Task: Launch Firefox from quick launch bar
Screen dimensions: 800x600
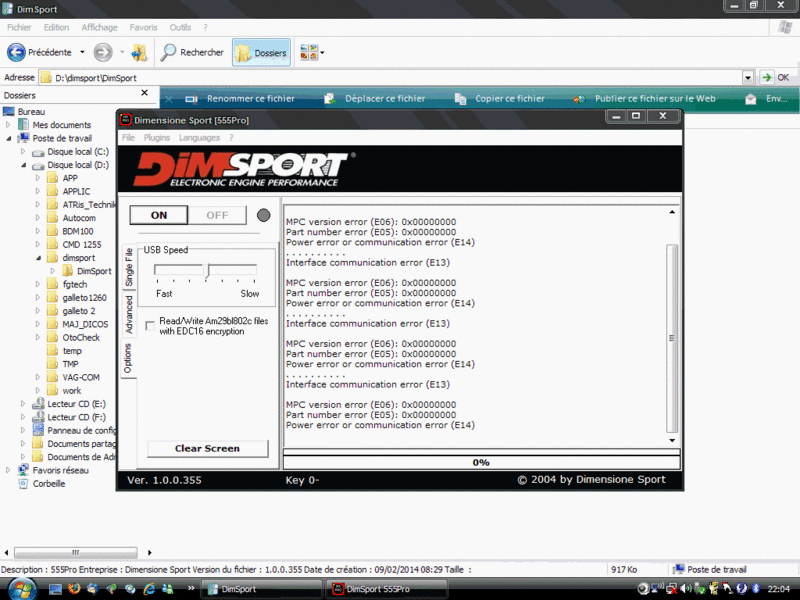Action: pos(74,589)
